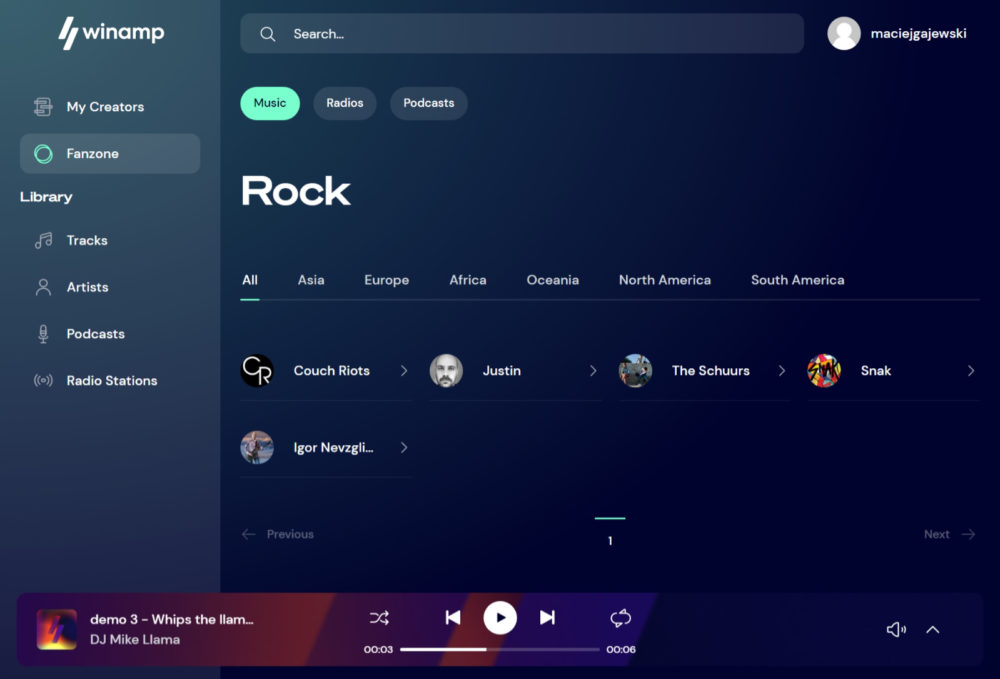
Task: Open the Justin artist name
Action: click(x=502, y=370)
